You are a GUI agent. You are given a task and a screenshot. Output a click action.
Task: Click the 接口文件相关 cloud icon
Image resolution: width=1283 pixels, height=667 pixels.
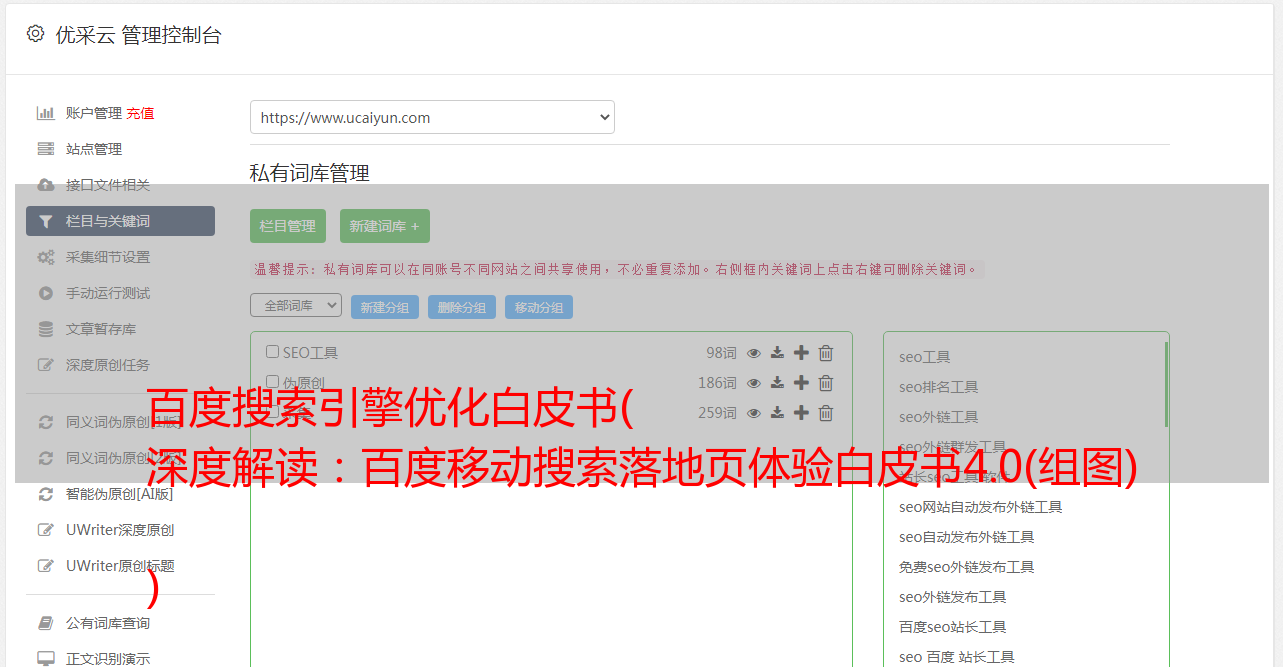click(45, 185)
